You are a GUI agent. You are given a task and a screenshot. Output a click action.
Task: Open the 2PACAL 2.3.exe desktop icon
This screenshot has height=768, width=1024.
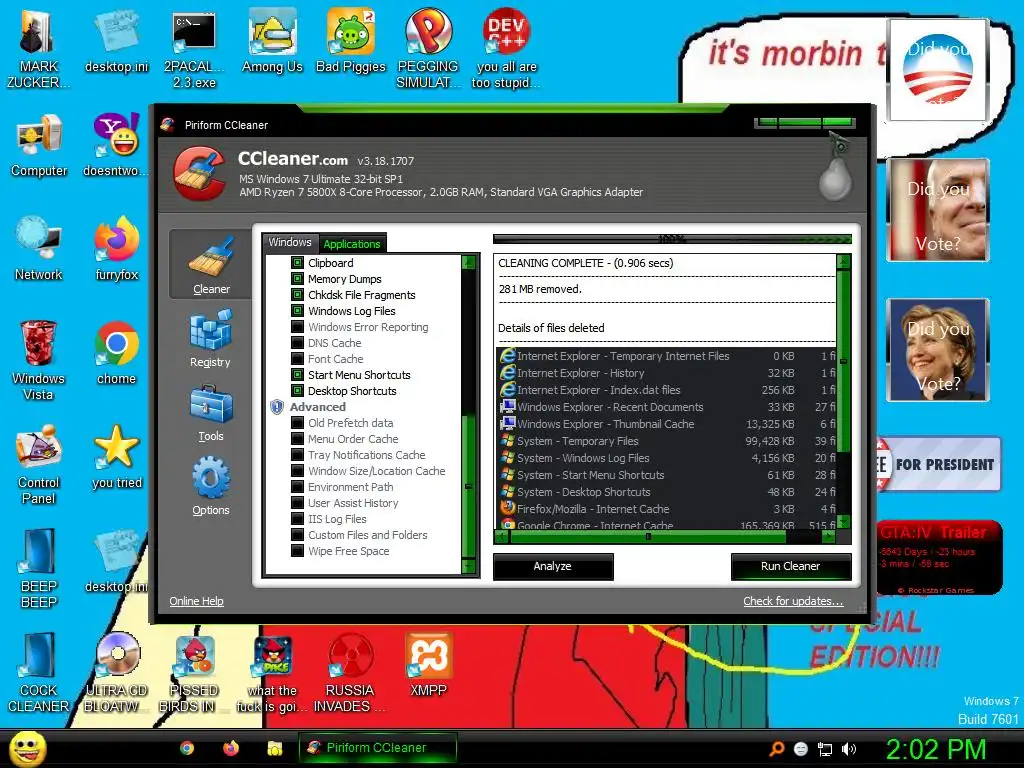coord(194,50)
